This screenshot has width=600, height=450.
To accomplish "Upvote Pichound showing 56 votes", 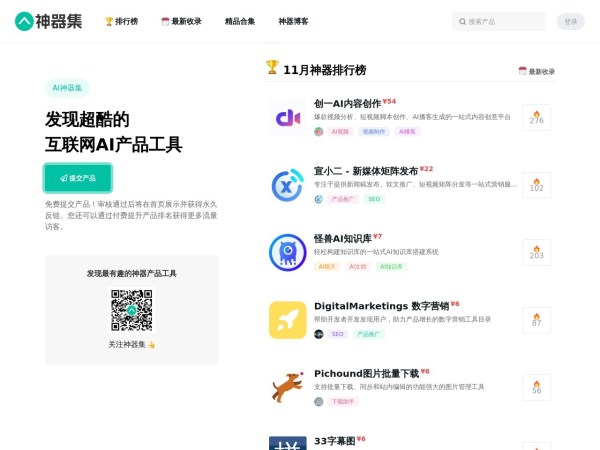I will pyautogui.click(x=536, y=387).
